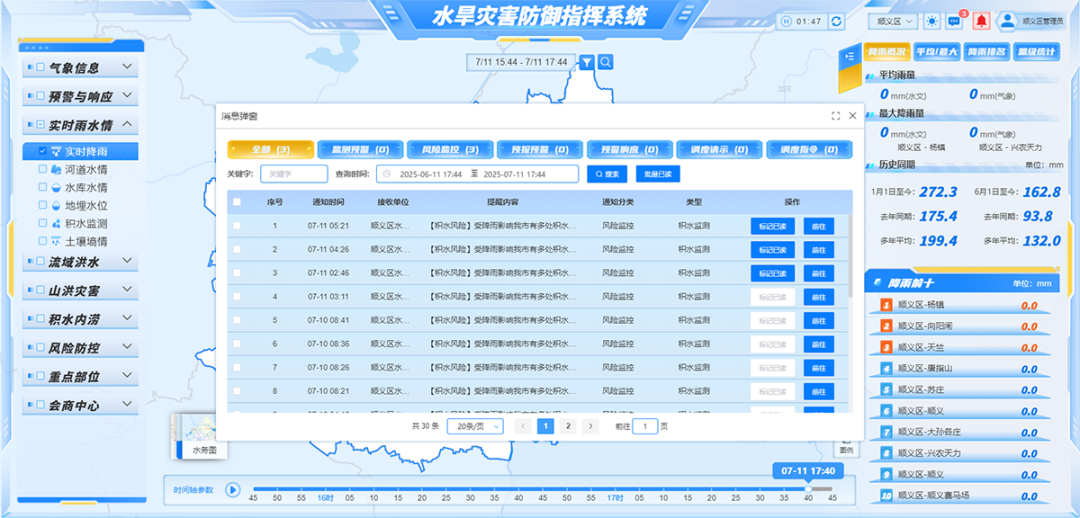Tick the select-all checkbox in table header
The image size is (1080, 518).
coord(237,202)
